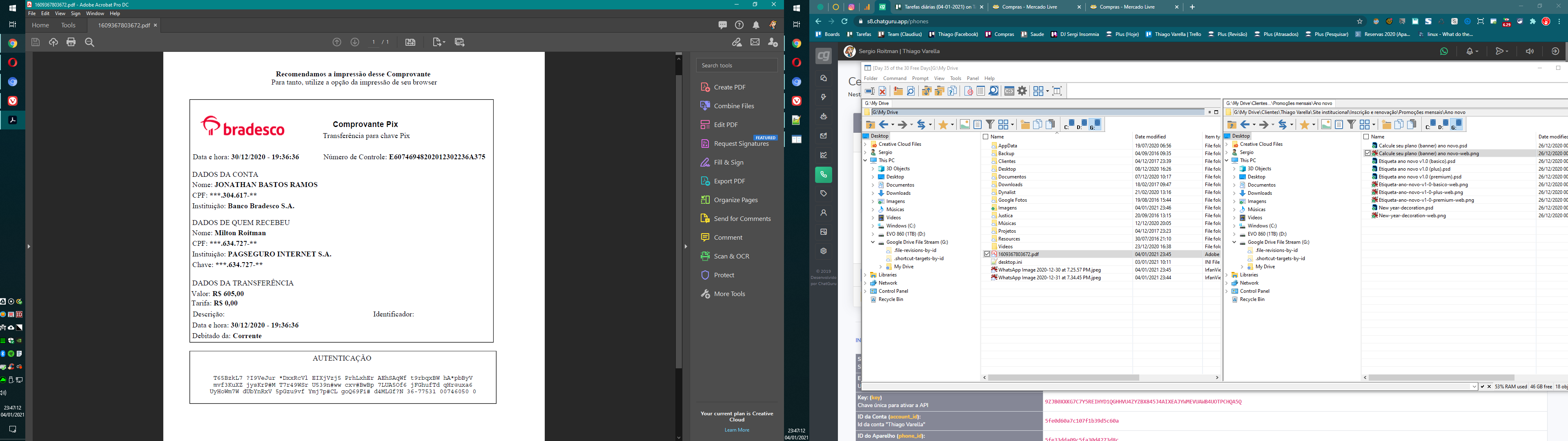This screenshot has height=441, width=1568.
Task: Toggle the Name column checkbox in left pane
Action: tap(986, 137)
